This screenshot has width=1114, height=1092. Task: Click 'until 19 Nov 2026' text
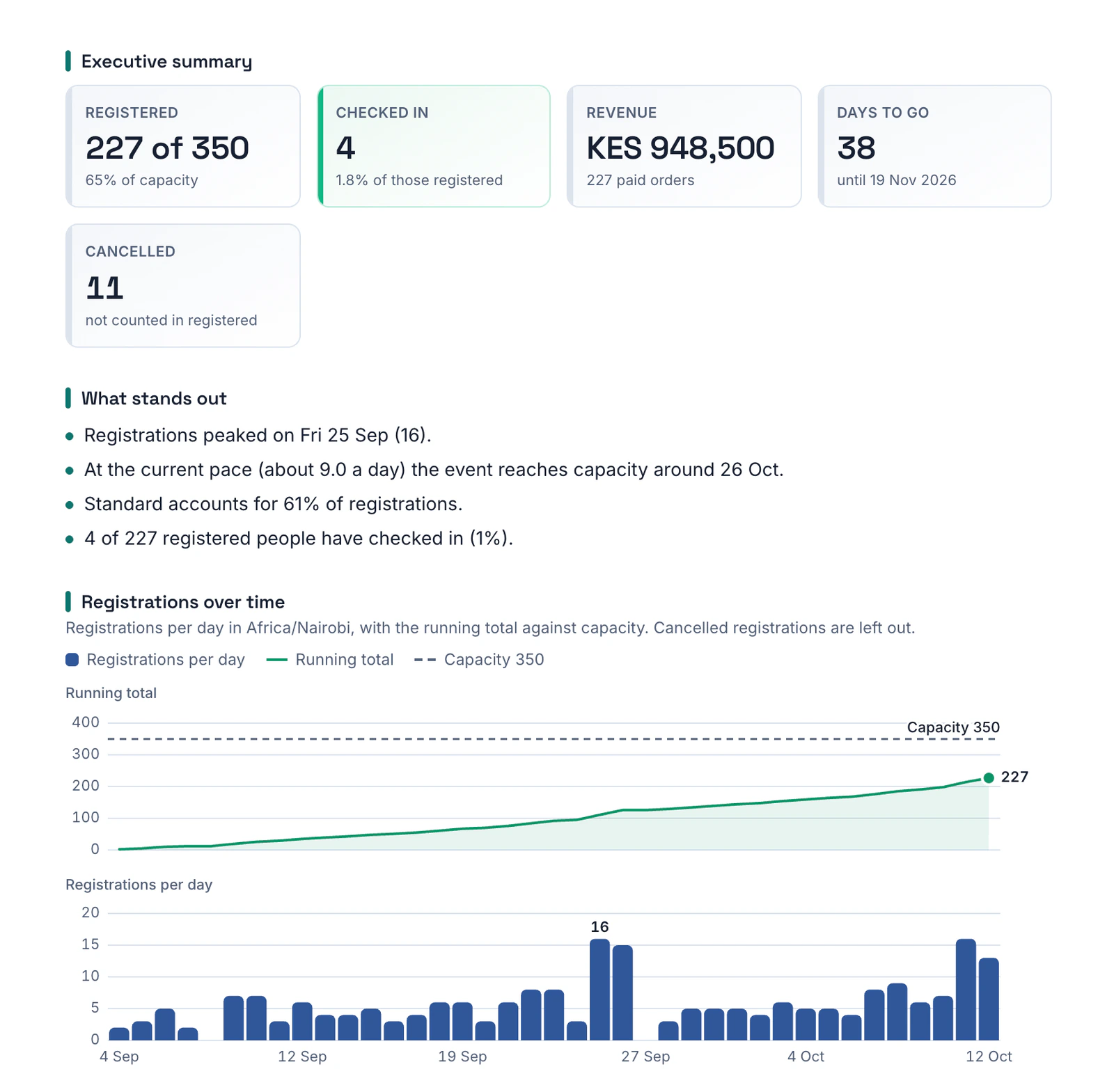click(897, 180)
